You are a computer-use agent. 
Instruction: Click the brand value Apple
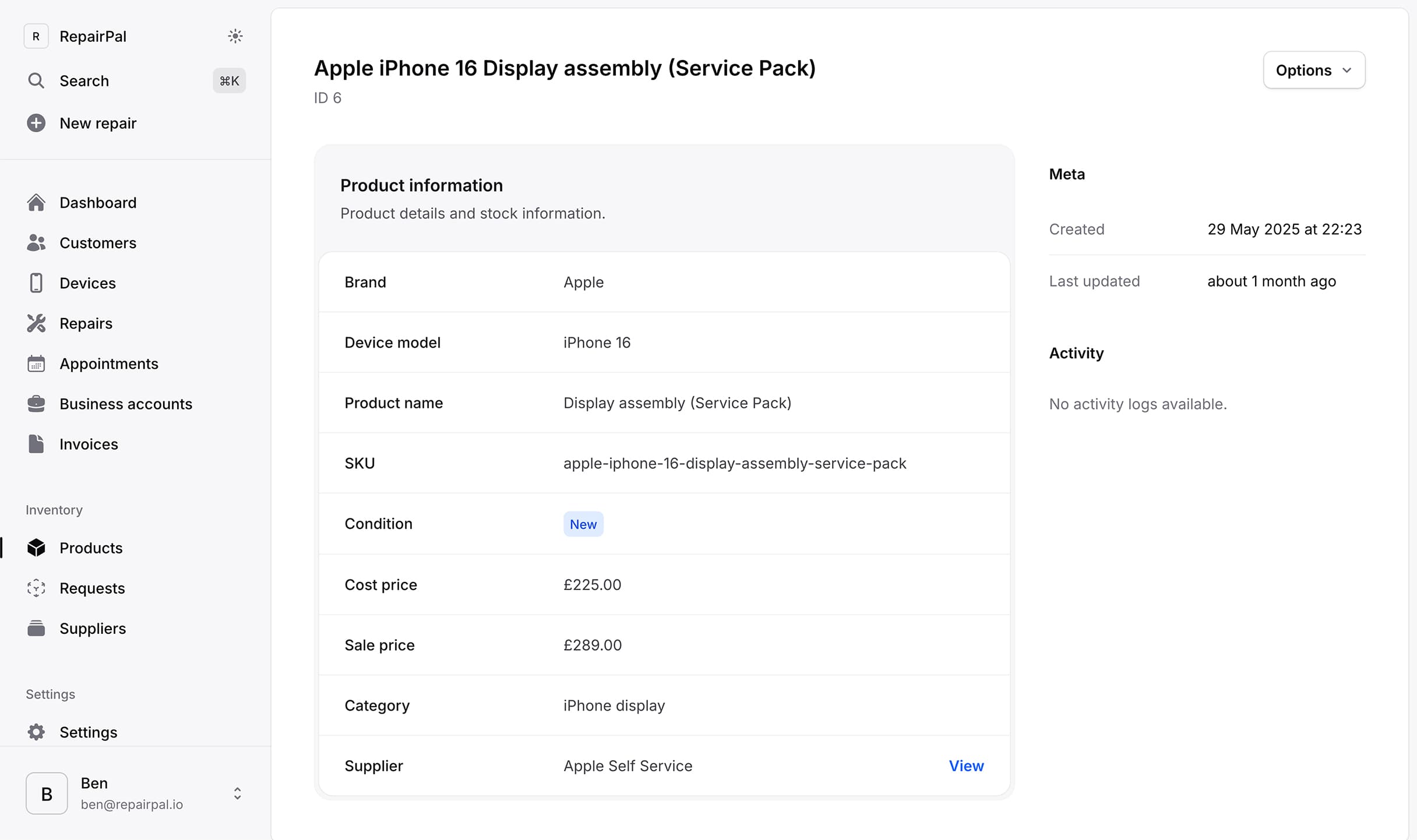(x=583, y=282)
